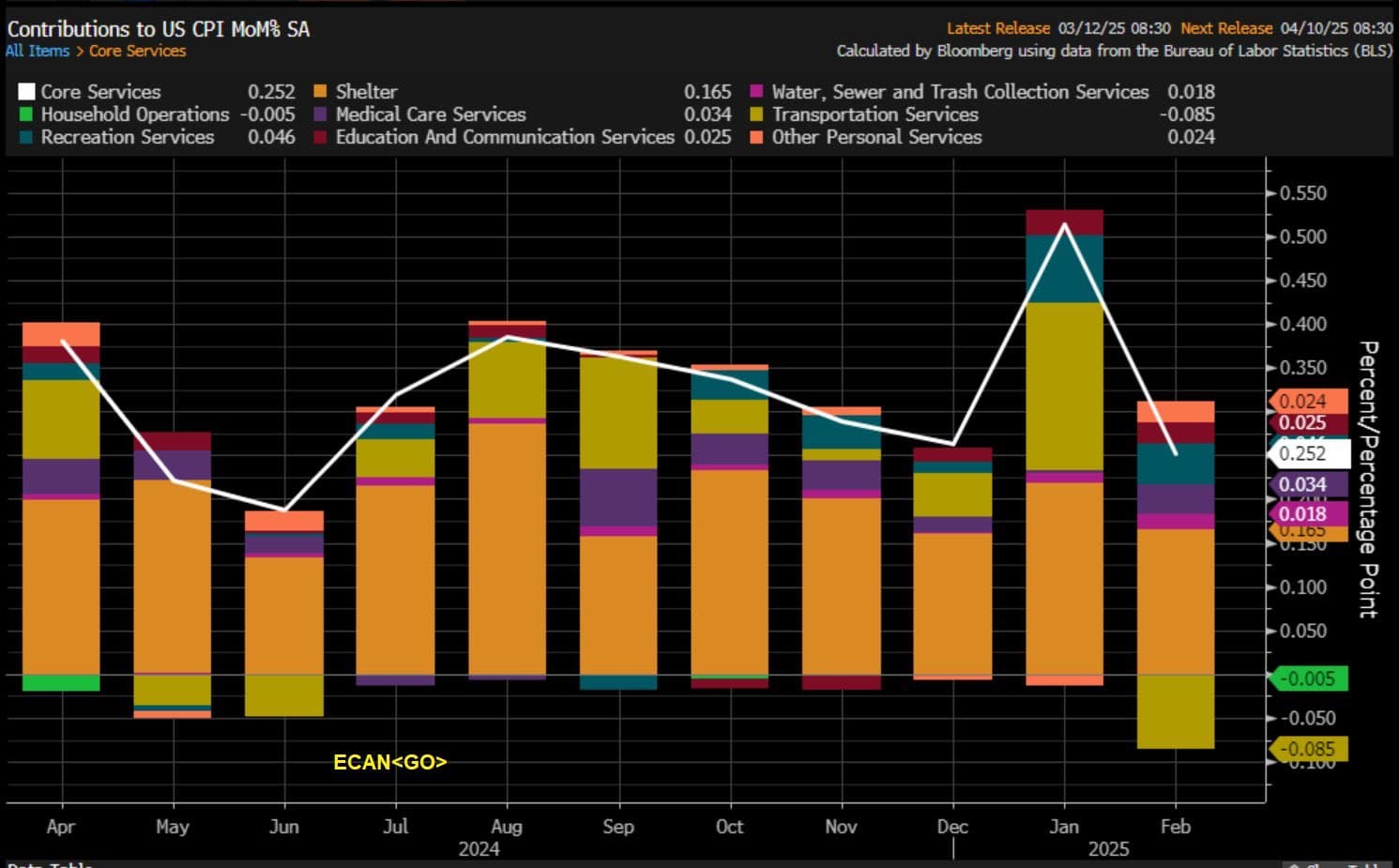Screen dimensions: 1399x868
Task: Open the All Items breadcrumb link
Action: point(38,51)
